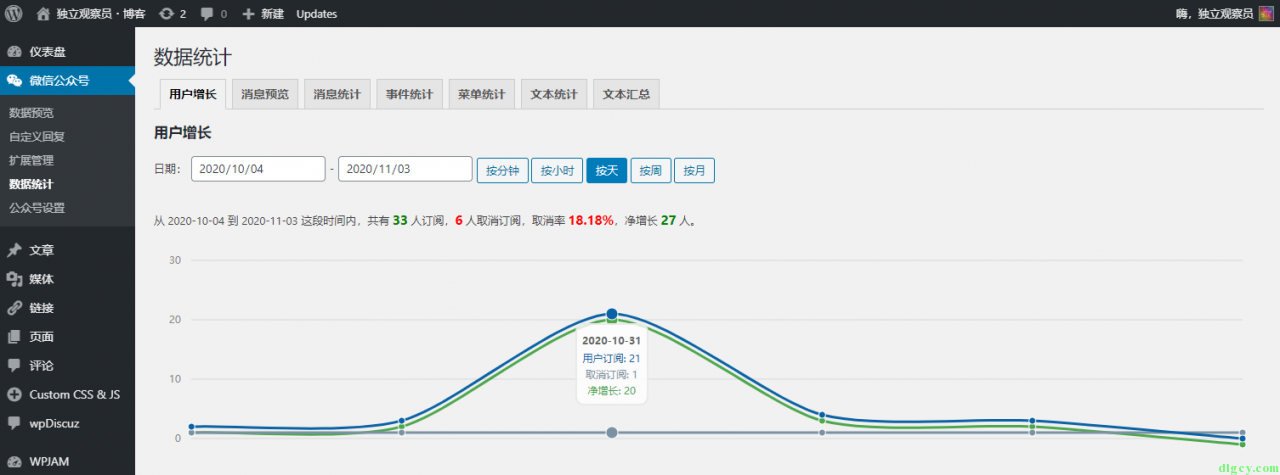
Task: Click the Updates link in admin bar
Action: click(x=316, y=14)
